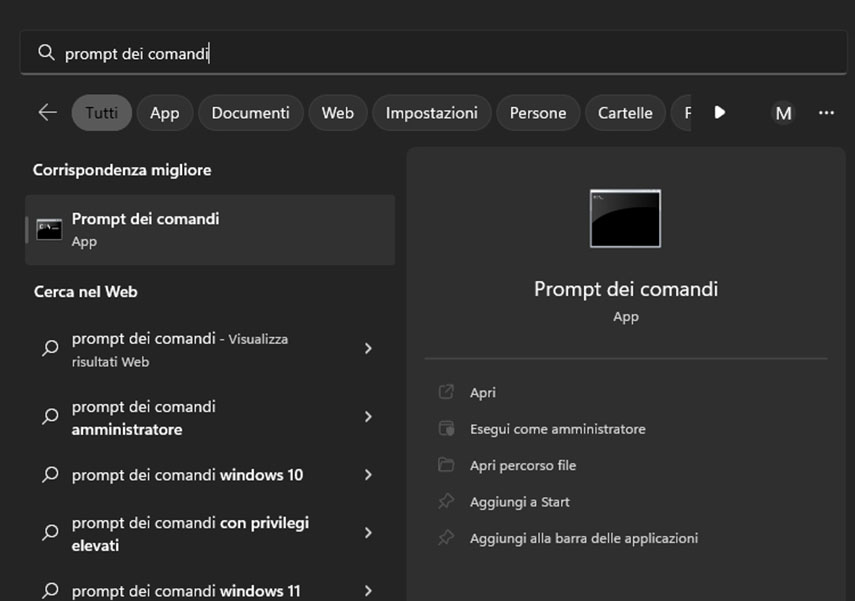Expand chevron for 'prompt dei comandi amministratore'
Viewport: 855px width, 601px height.
pyautogui.click(x=369, y=417)
